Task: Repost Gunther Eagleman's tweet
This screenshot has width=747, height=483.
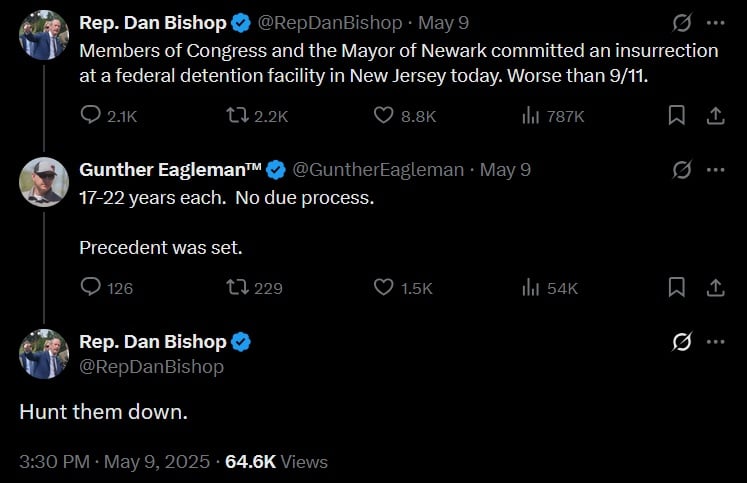Action: (237, 288)
